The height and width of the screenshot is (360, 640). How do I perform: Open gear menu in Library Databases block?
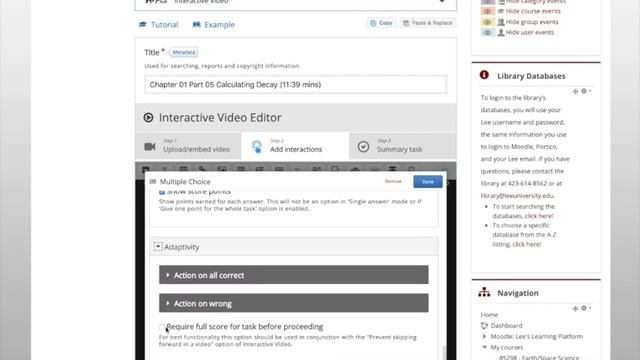(586, 91)
